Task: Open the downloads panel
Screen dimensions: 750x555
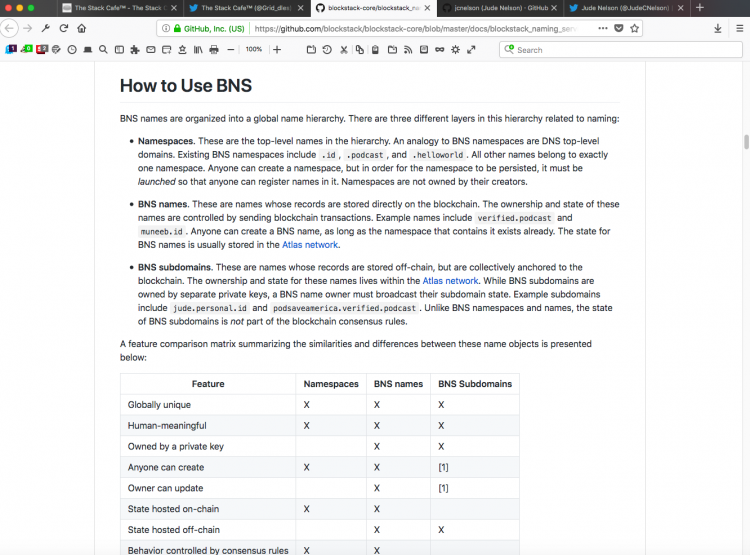Action: tap(717, 29)
